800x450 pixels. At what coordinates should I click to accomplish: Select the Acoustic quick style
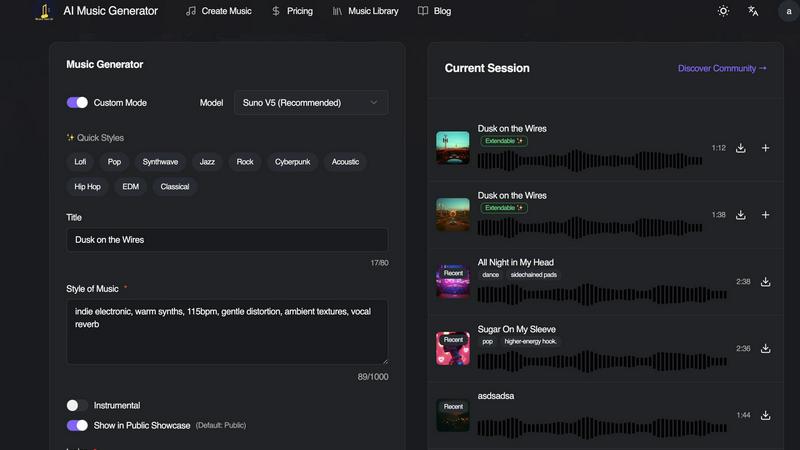(345, 162)
